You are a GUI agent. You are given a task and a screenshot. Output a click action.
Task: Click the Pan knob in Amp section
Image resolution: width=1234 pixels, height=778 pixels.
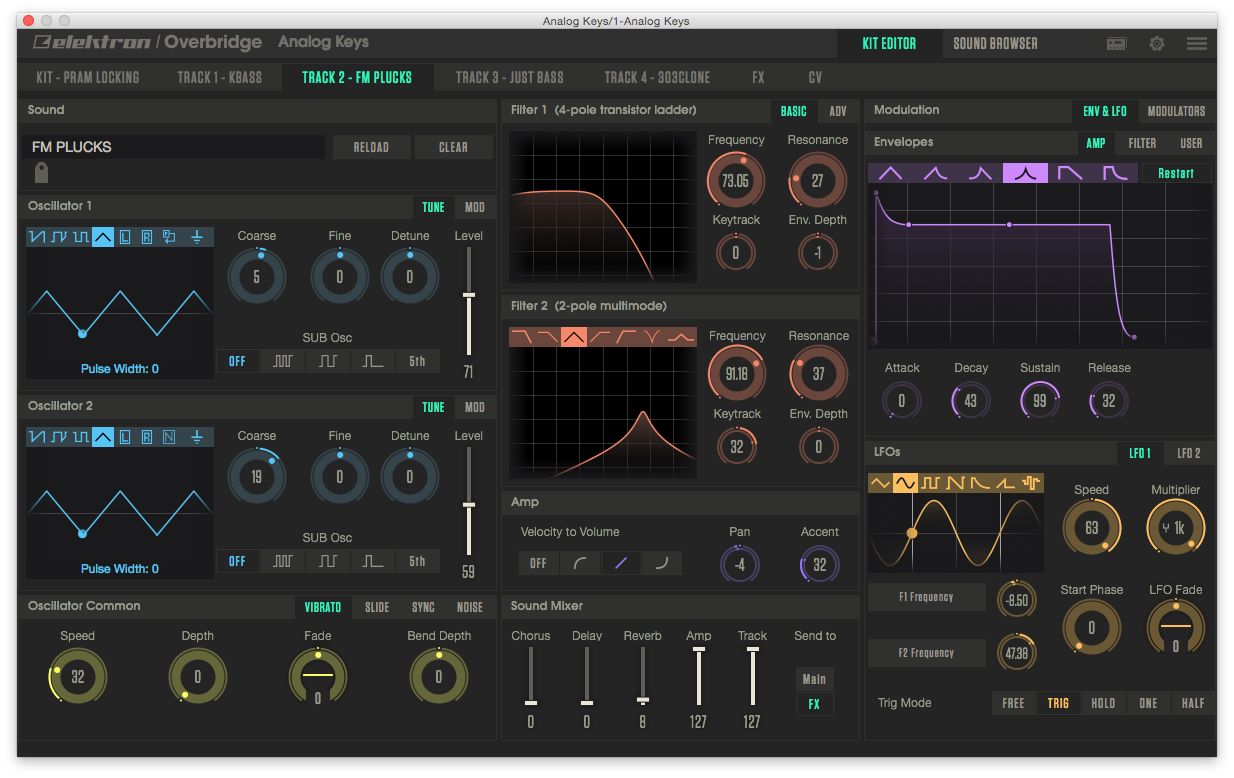click(739, 564)
